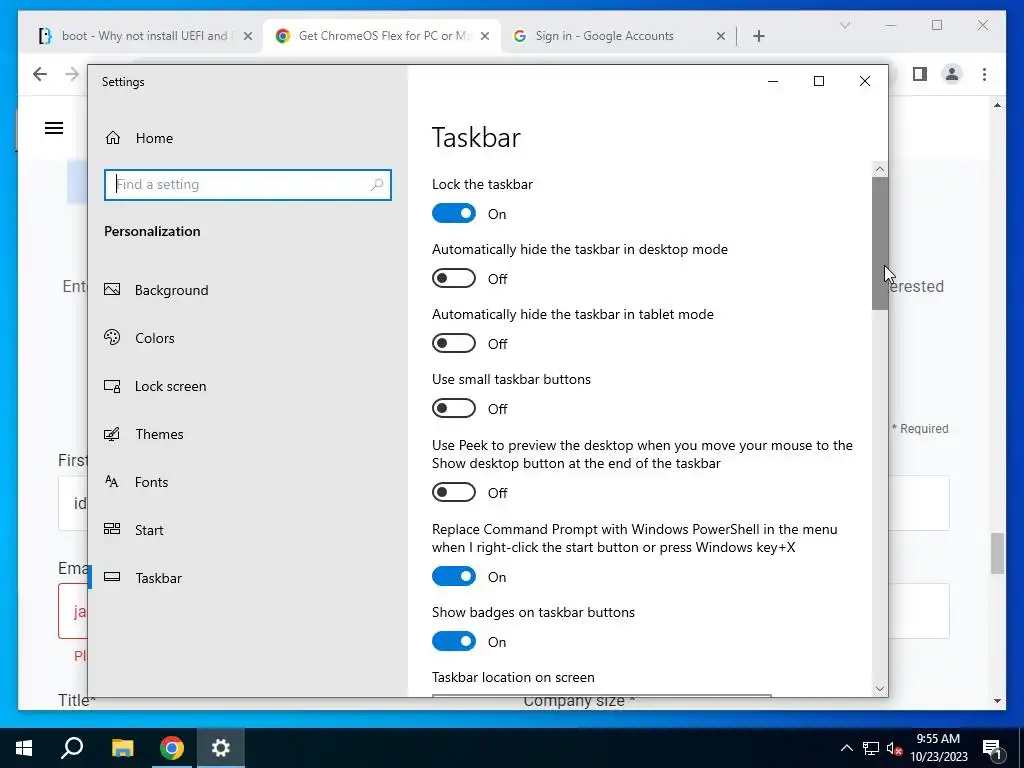
Task: Switch to Chrome from taskbar
Action: point(171,748)
